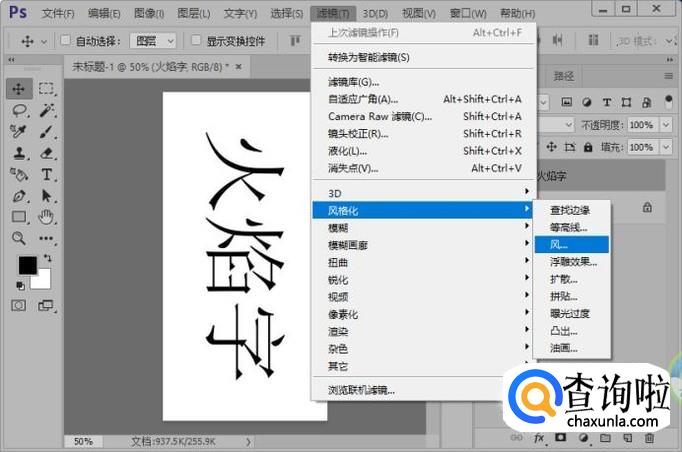Image resolution: width=682 pixels, height=452 pixels.
Task: Choose 查找边缘 in the submenu
Action: click(572, 210)
